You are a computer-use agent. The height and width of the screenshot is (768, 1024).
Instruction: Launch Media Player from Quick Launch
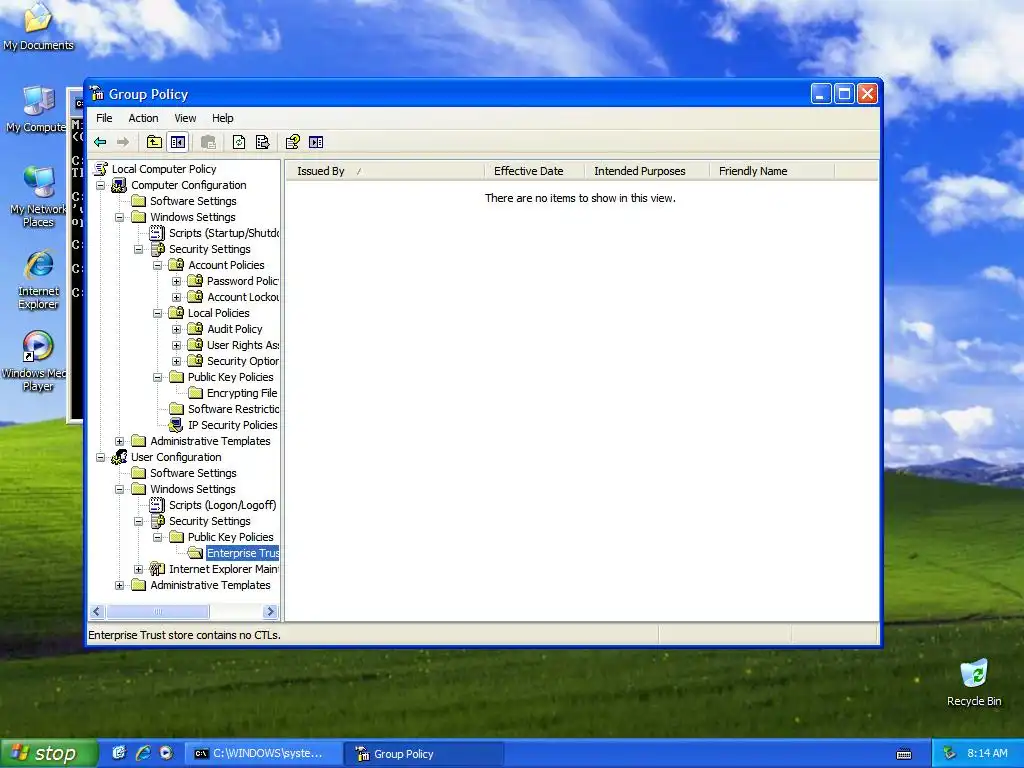pyautogui.click(x=166, y=753)
